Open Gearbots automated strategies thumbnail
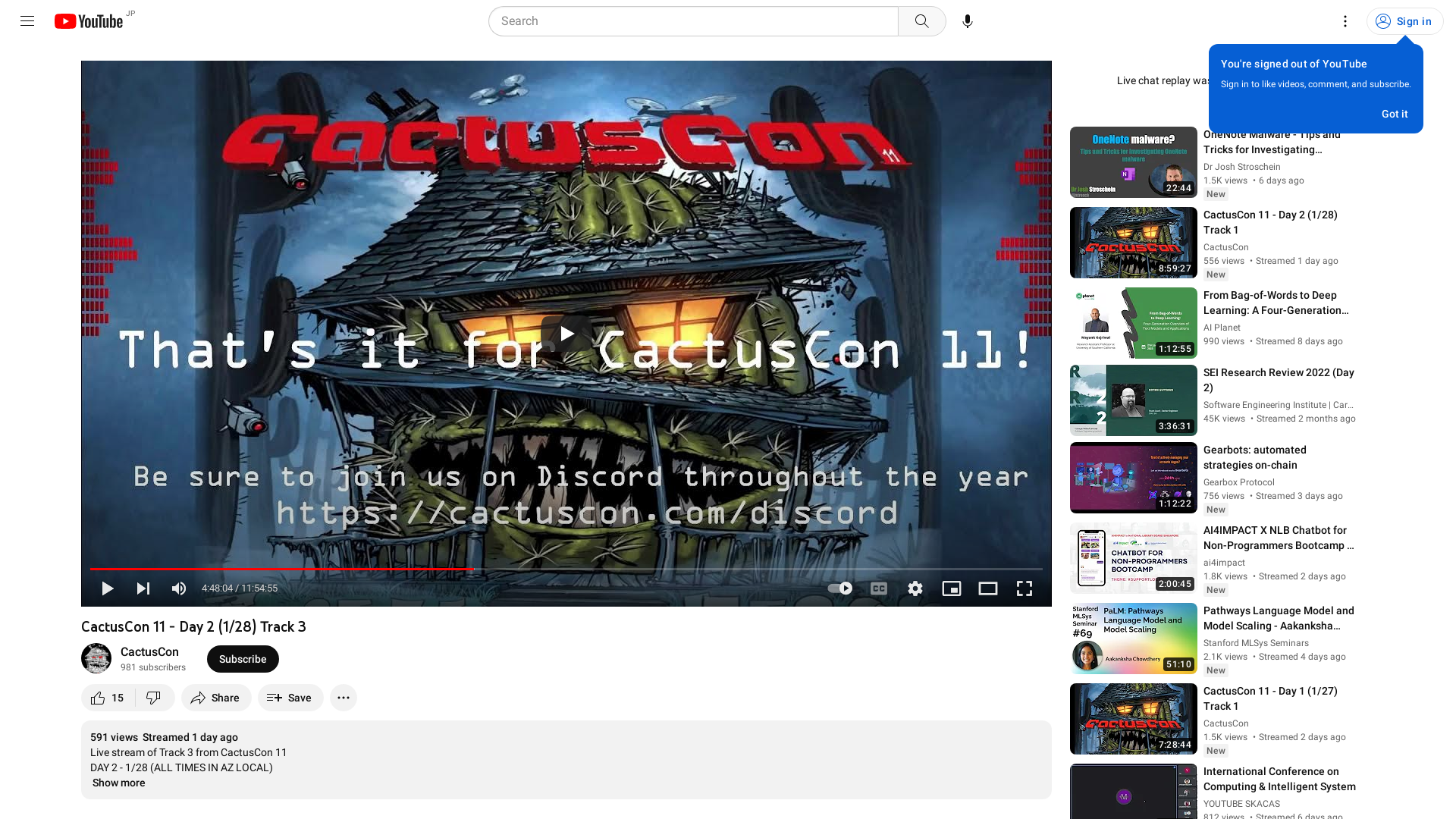This screenshot has height=819, width=1456. click(x=1133, y=478)
